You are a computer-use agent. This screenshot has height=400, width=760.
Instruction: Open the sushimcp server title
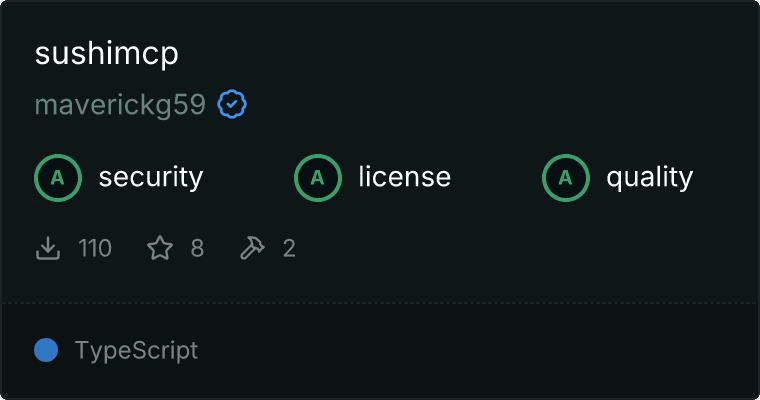pos(107,54)
